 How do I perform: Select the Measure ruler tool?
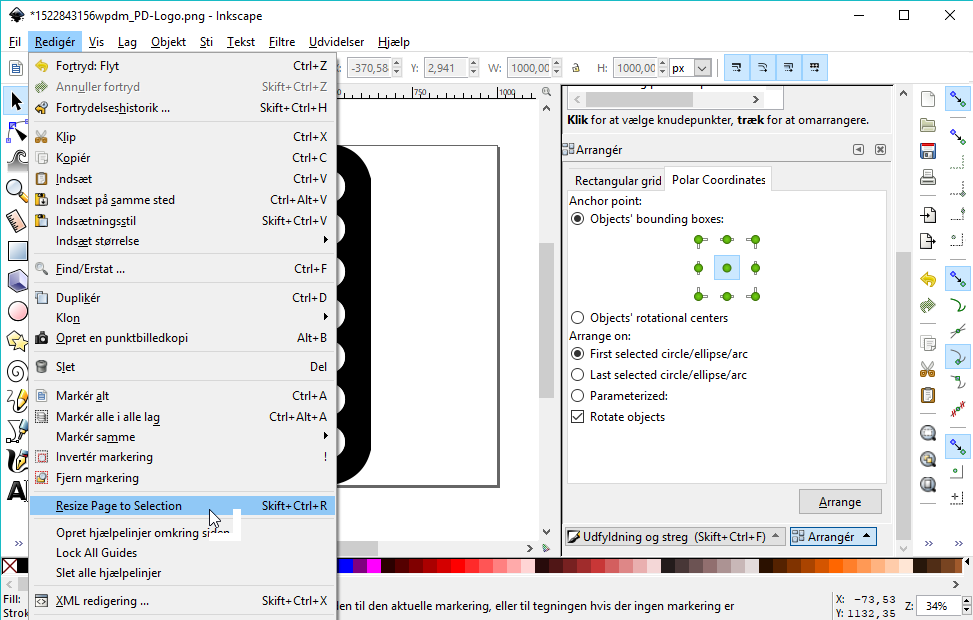coord(16,220)
